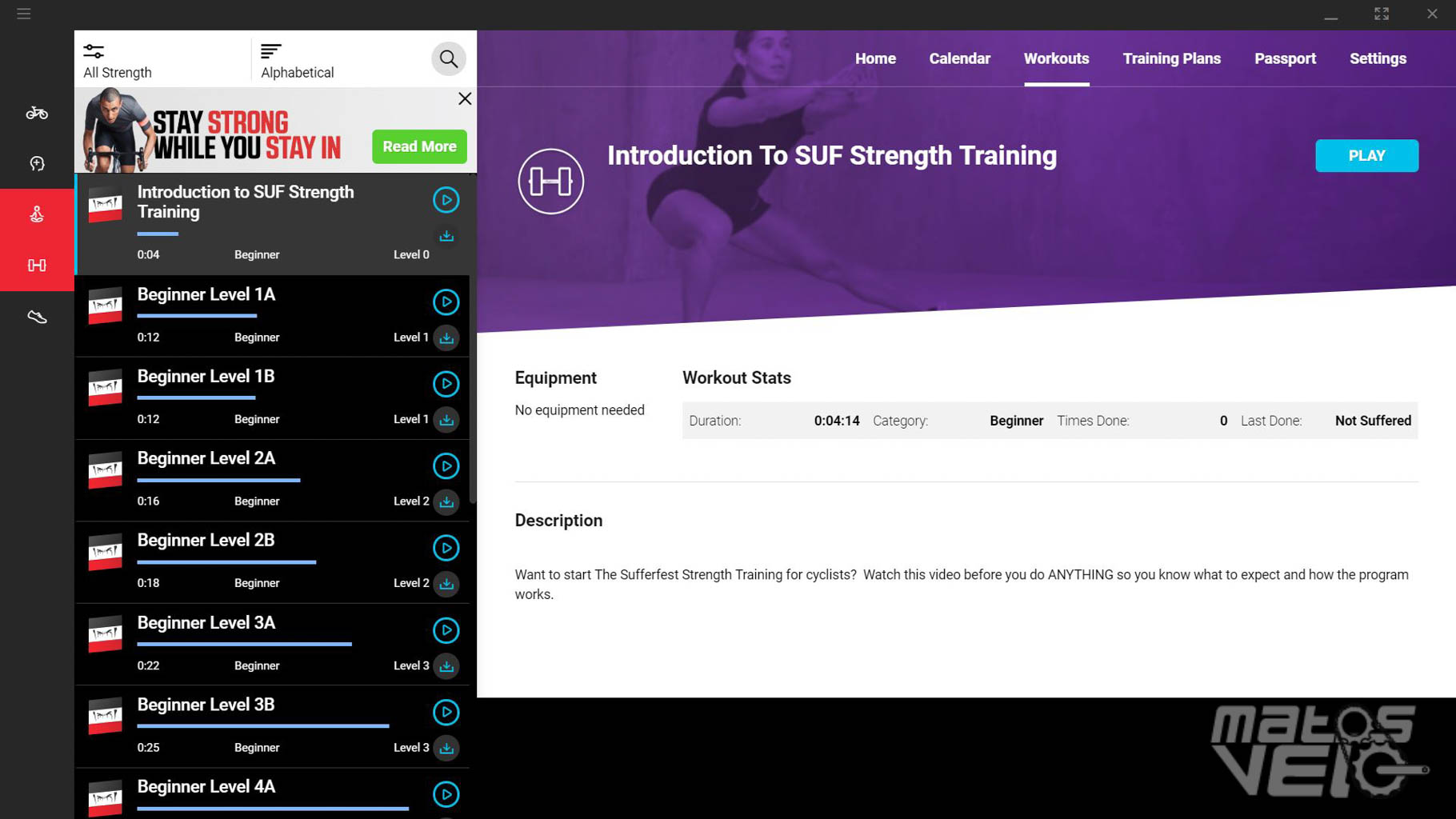Select the cycling workouts sidebar icon
1456x819 pixels.
pos(37,113)
